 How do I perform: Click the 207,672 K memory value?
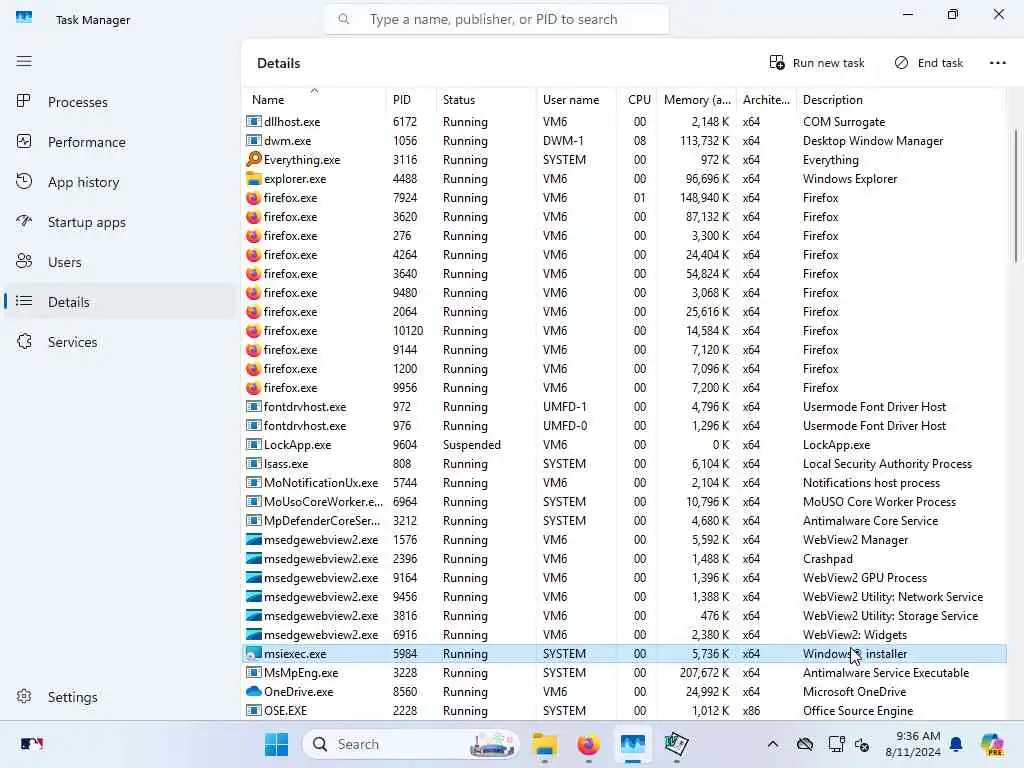[x=704, y=673]
